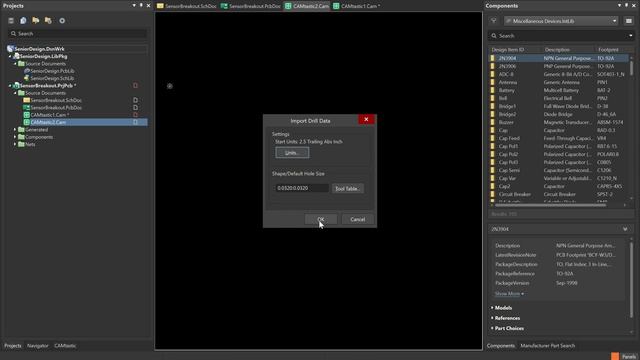Open Projects panel settings gear icon
The image size is (640, 360).
click(x=62, y=20)
